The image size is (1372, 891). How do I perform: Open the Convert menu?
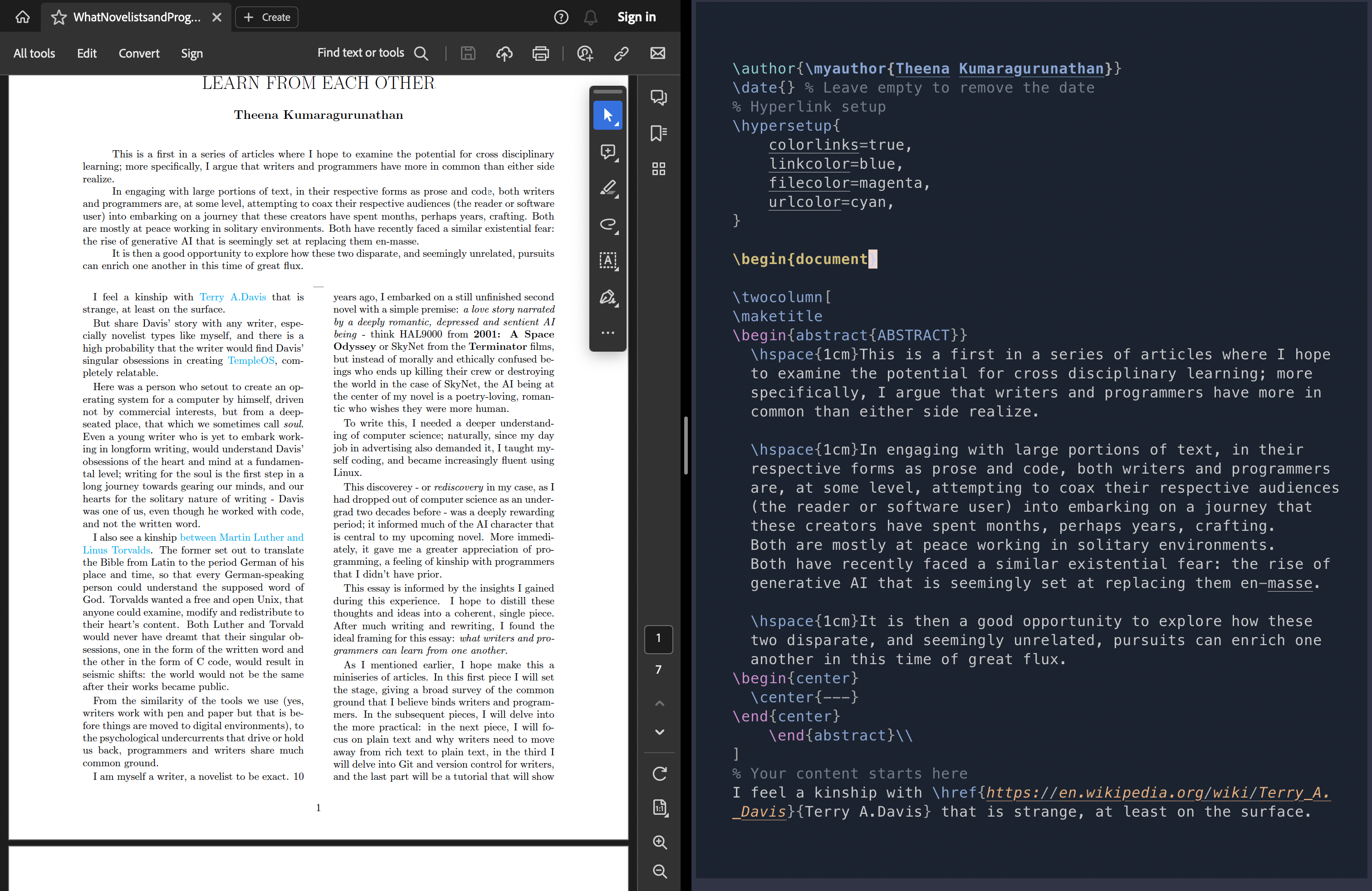[x=139, y=54]
